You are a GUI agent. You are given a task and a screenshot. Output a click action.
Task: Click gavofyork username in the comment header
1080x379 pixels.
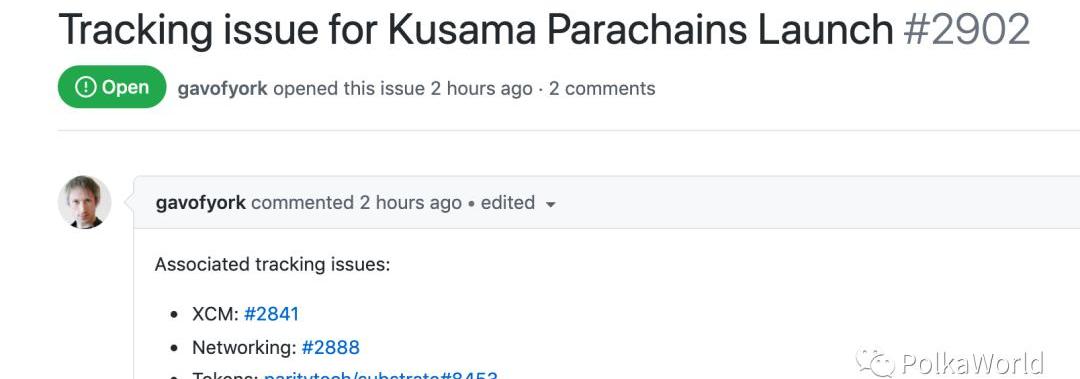coord(200,203)
